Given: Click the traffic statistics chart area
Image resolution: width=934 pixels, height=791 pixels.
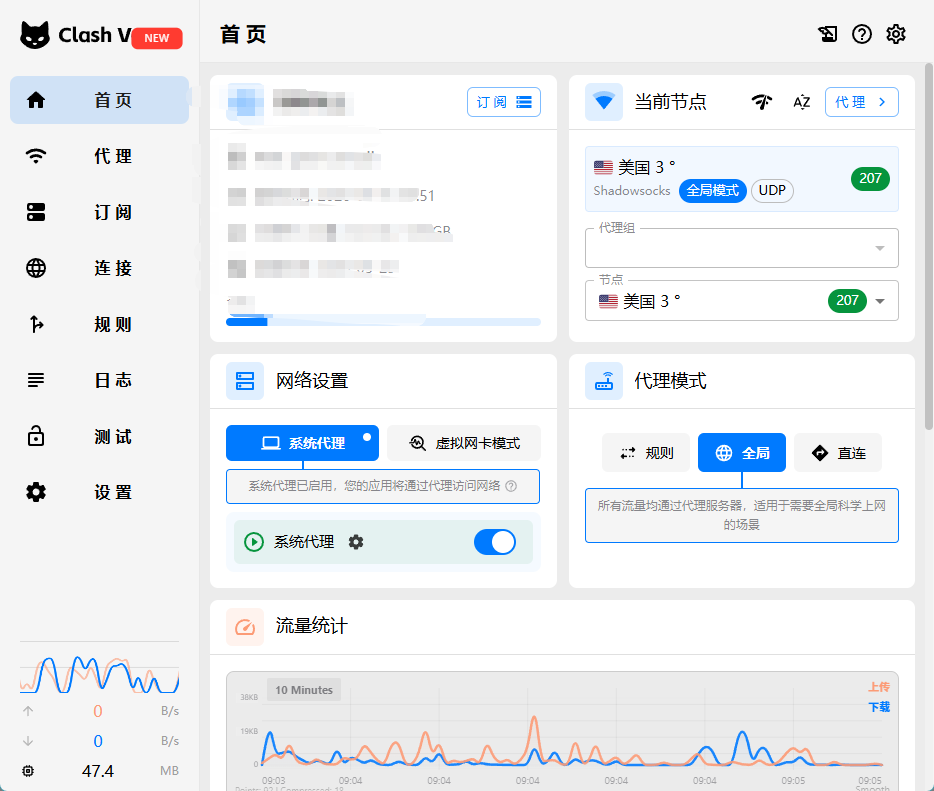Looking at the screenshot, I should [562, 731].
